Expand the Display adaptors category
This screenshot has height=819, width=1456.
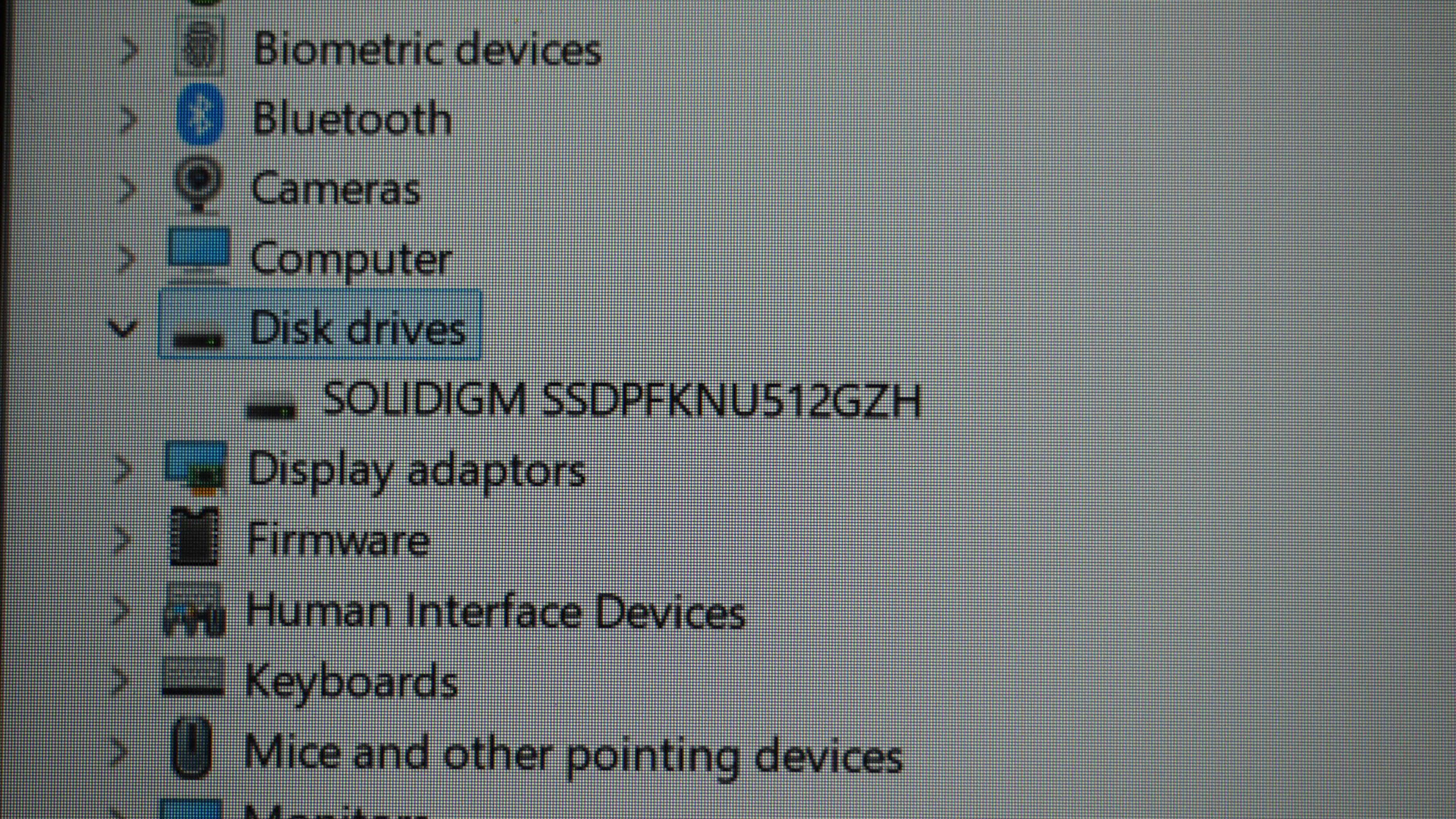tap(122, 470)
